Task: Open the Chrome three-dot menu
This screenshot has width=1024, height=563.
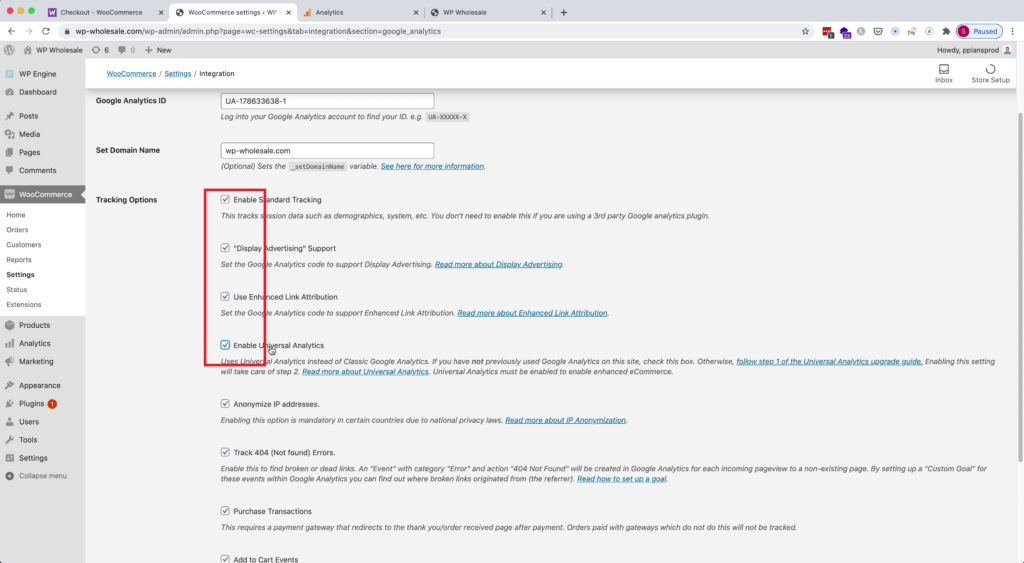Action: point(1012,31)
